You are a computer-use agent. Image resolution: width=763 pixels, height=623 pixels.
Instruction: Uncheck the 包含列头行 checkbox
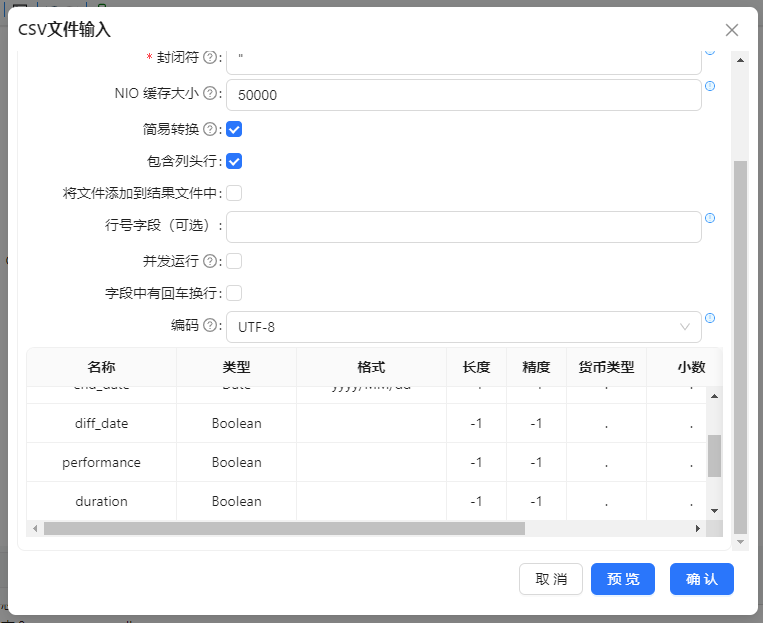coord(234,161)
